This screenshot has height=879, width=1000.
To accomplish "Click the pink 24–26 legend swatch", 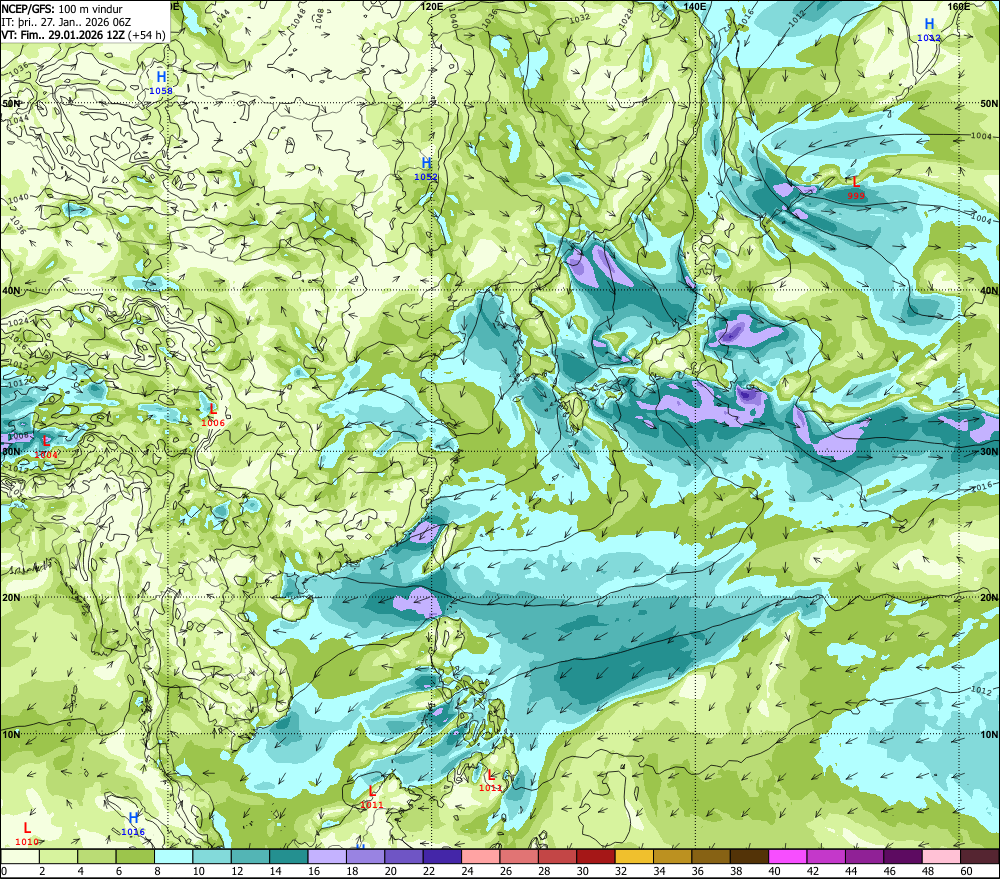I will [x=481, y=856].
